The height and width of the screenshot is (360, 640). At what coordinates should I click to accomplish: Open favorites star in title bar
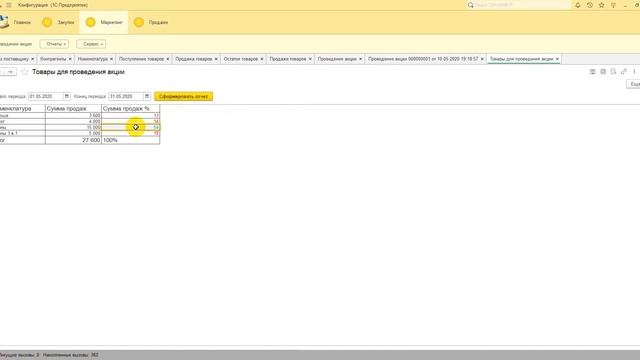(601, 5)
